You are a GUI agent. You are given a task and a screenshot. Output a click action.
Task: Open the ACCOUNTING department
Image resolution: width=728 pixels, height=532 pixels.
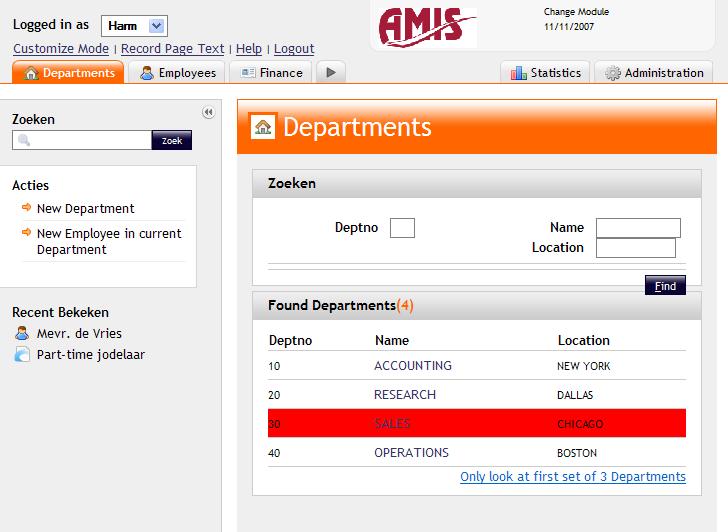pos(413,365)
